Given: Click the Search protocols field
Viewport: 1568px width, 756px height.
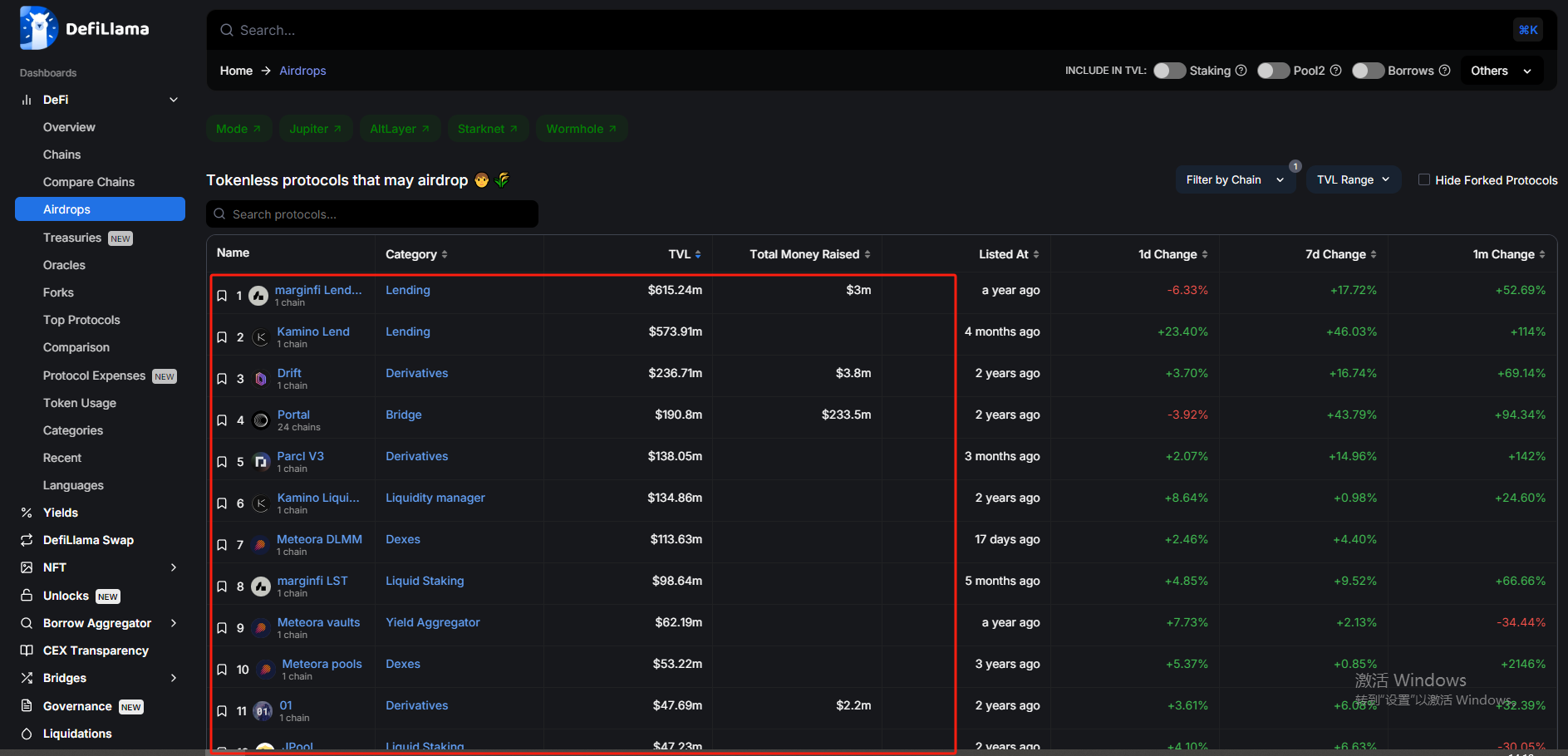Looking at the screenshot, I should [372, 214].
